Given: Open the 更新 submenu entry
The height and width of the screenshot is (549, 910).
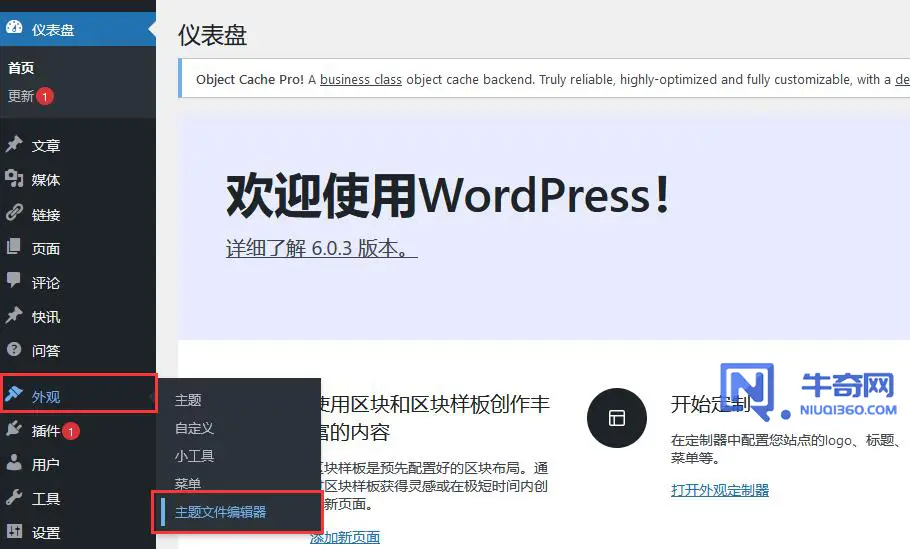Looking at the screenshot, I should 21,96.
